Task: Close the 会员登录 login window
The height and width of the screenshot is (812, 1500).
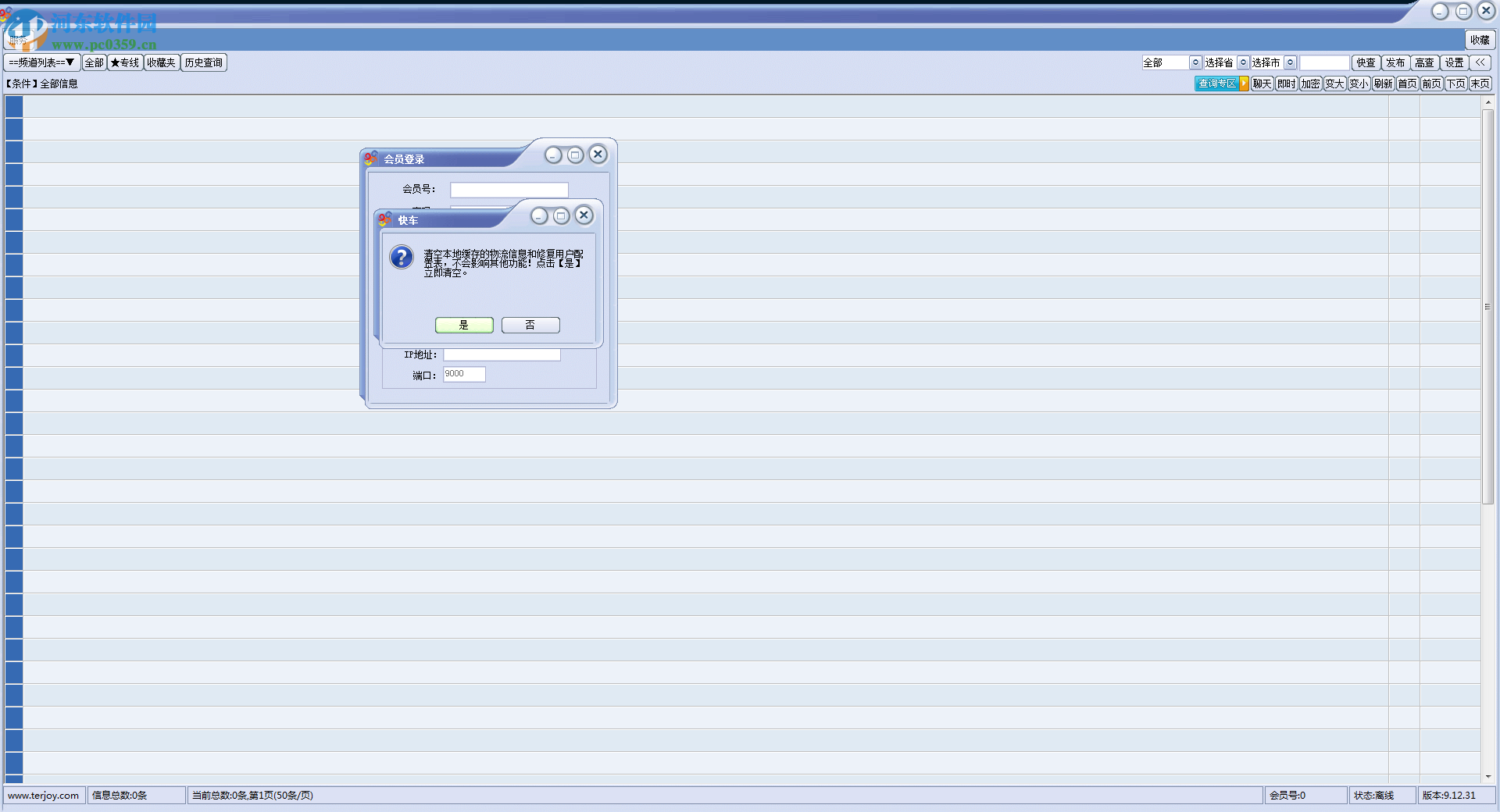Action: point(598,154)
